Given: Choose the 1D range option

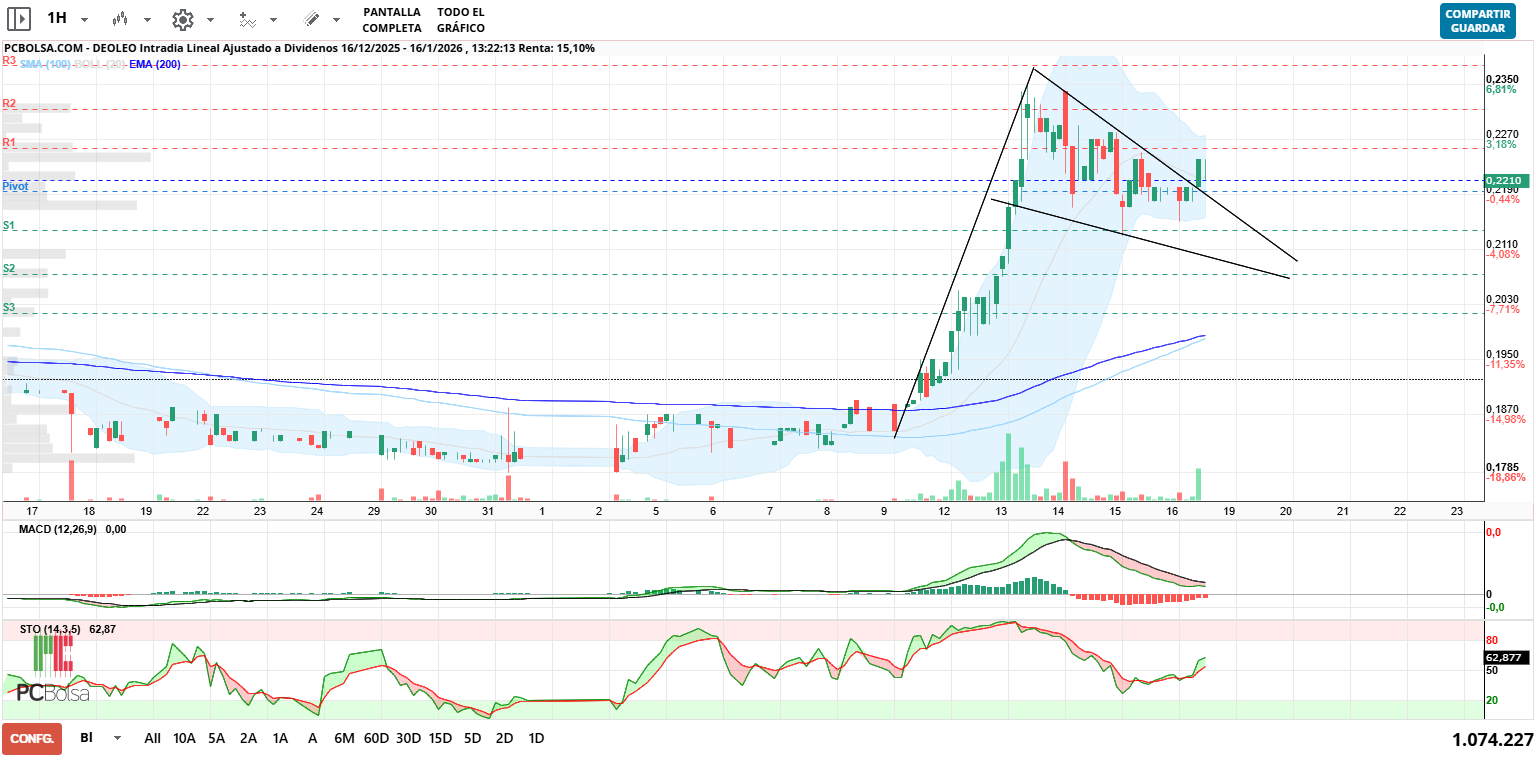Looking at the screenshot, I should tap(536, 738).
